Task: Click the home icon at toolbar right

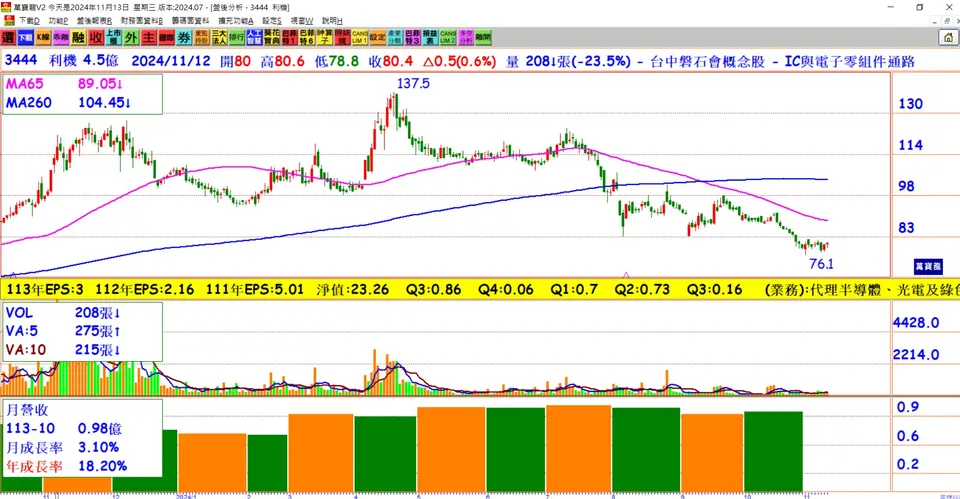Action: coord(948,37)
